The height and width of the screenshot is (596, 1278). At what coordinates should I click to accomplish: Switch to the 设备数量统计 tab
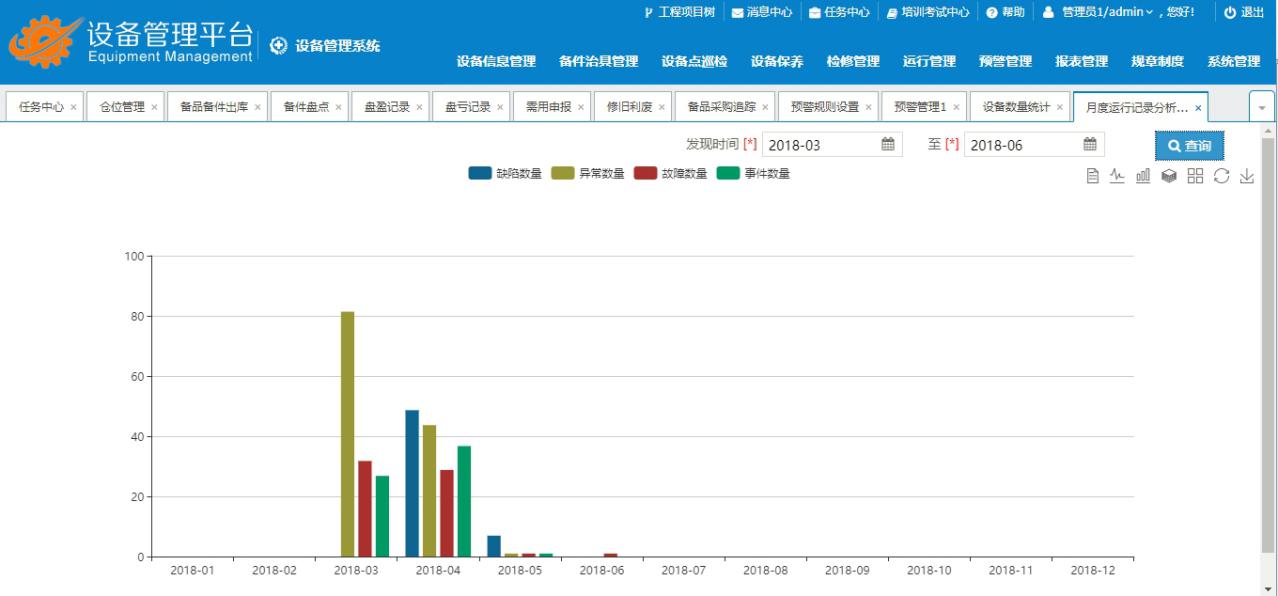pyautogui.click(x=1015, y=107)
